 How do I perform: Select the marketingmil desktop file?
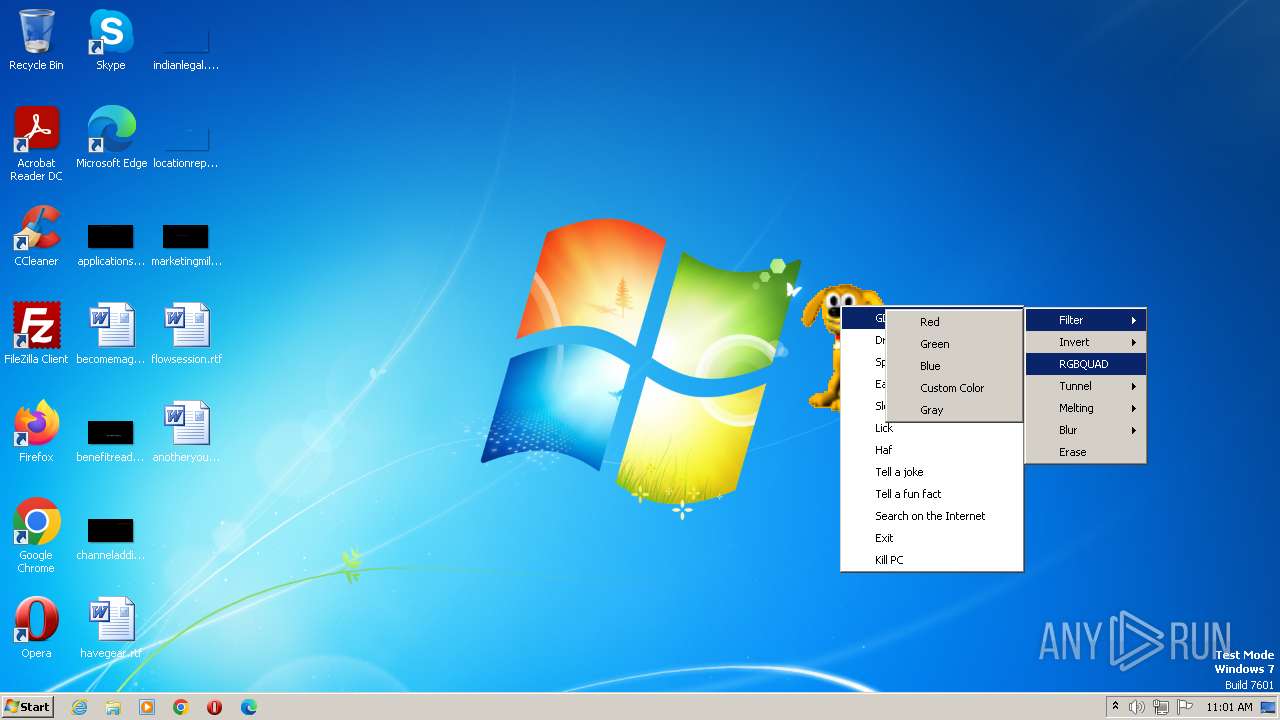[x=186, y=244]
